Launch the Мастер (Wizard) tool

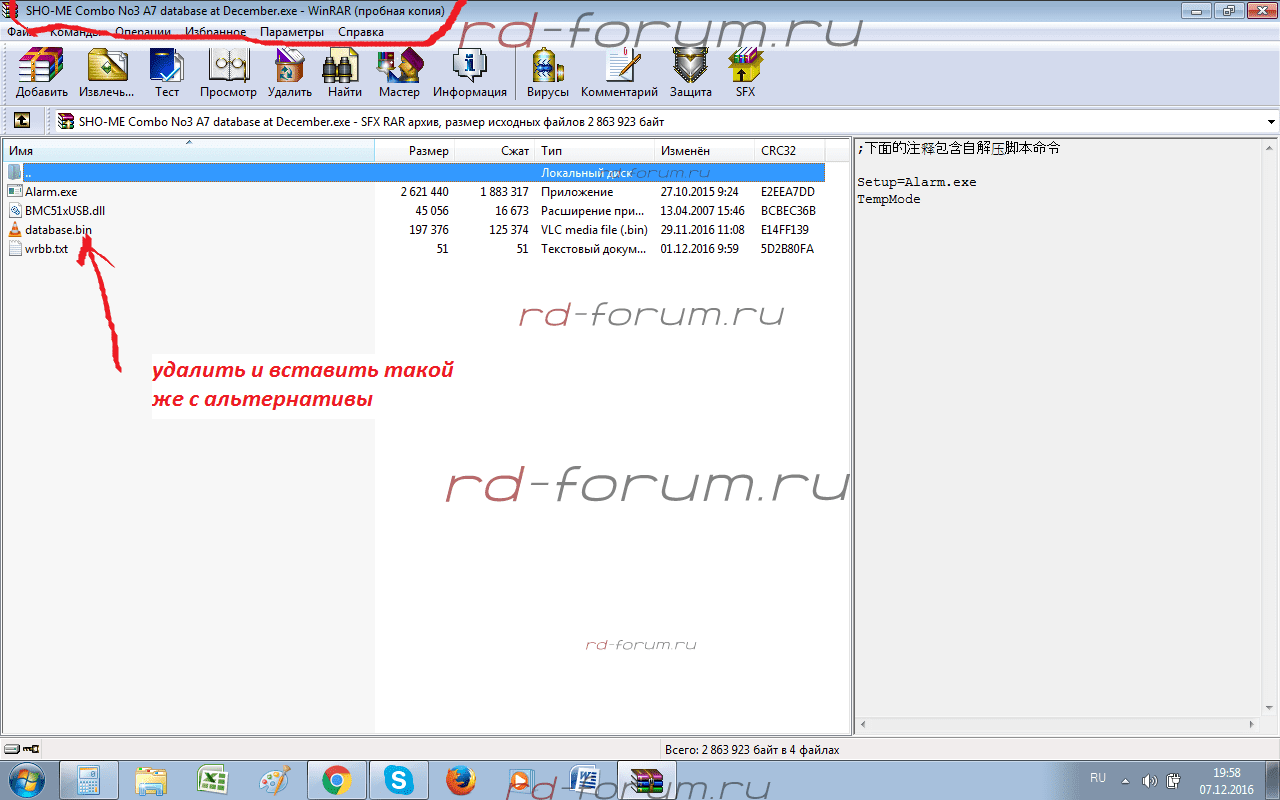pos(399,73)
